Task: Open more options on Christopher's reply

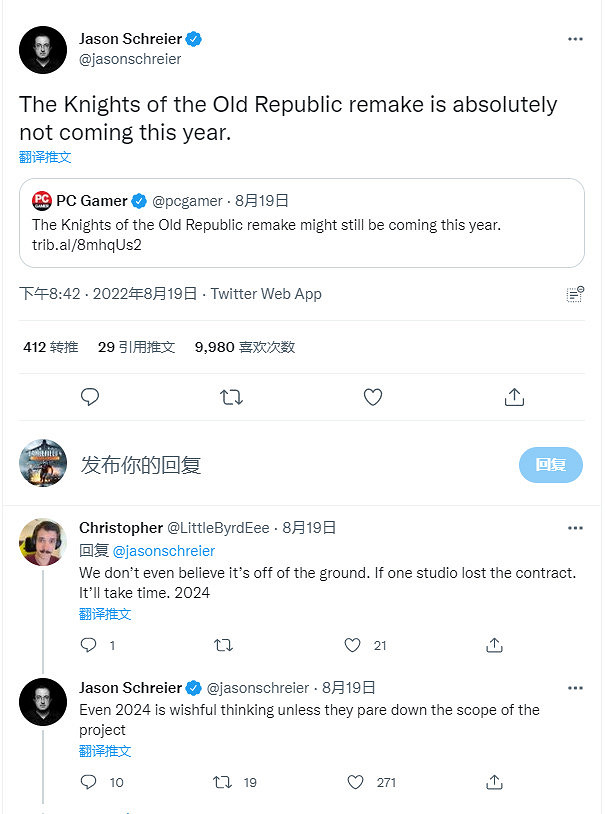Action: [575, 527]
